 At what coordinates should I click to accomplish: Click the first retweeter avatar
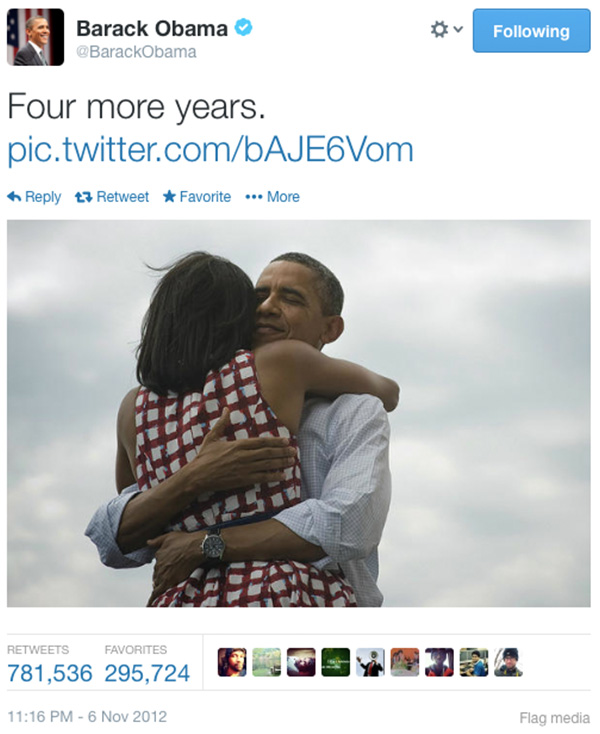pos(232,662)
